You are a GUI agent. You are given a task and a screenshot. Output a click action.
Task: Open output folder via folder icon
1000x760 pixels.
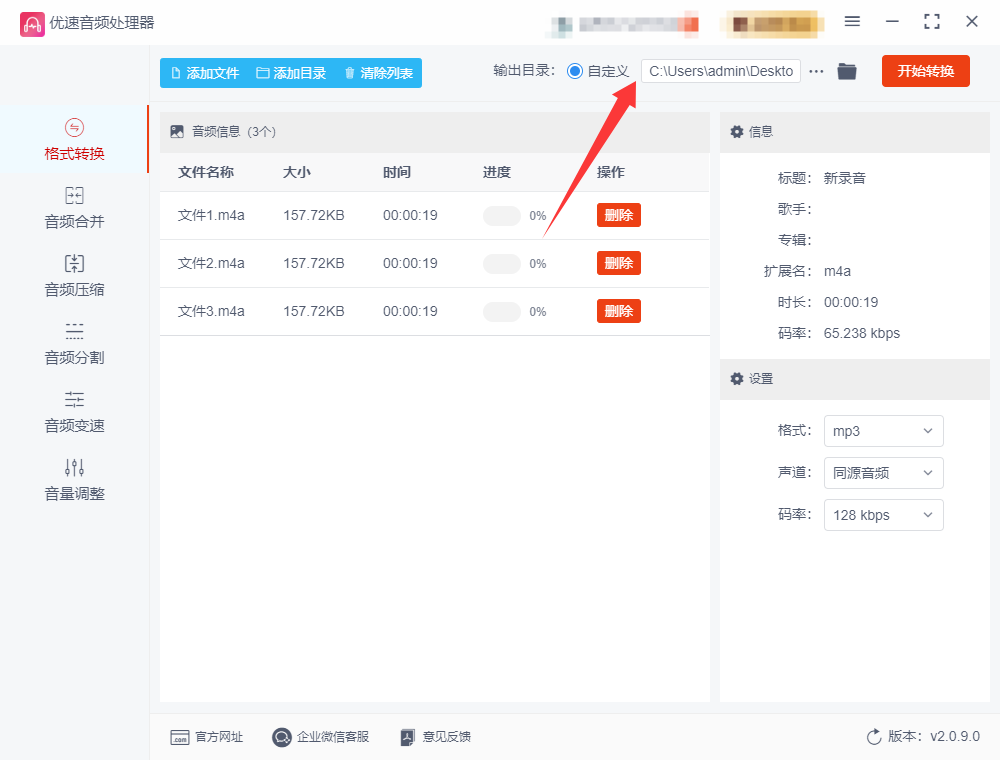(847, 71)
